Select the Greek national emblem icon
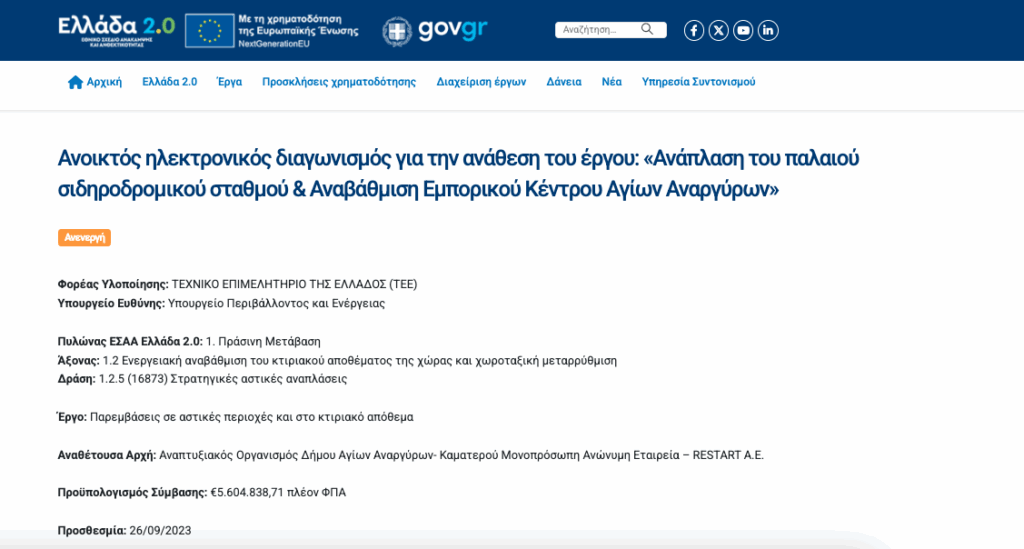The width and height of the screenshot is (1024, 549). coord(397,31)
